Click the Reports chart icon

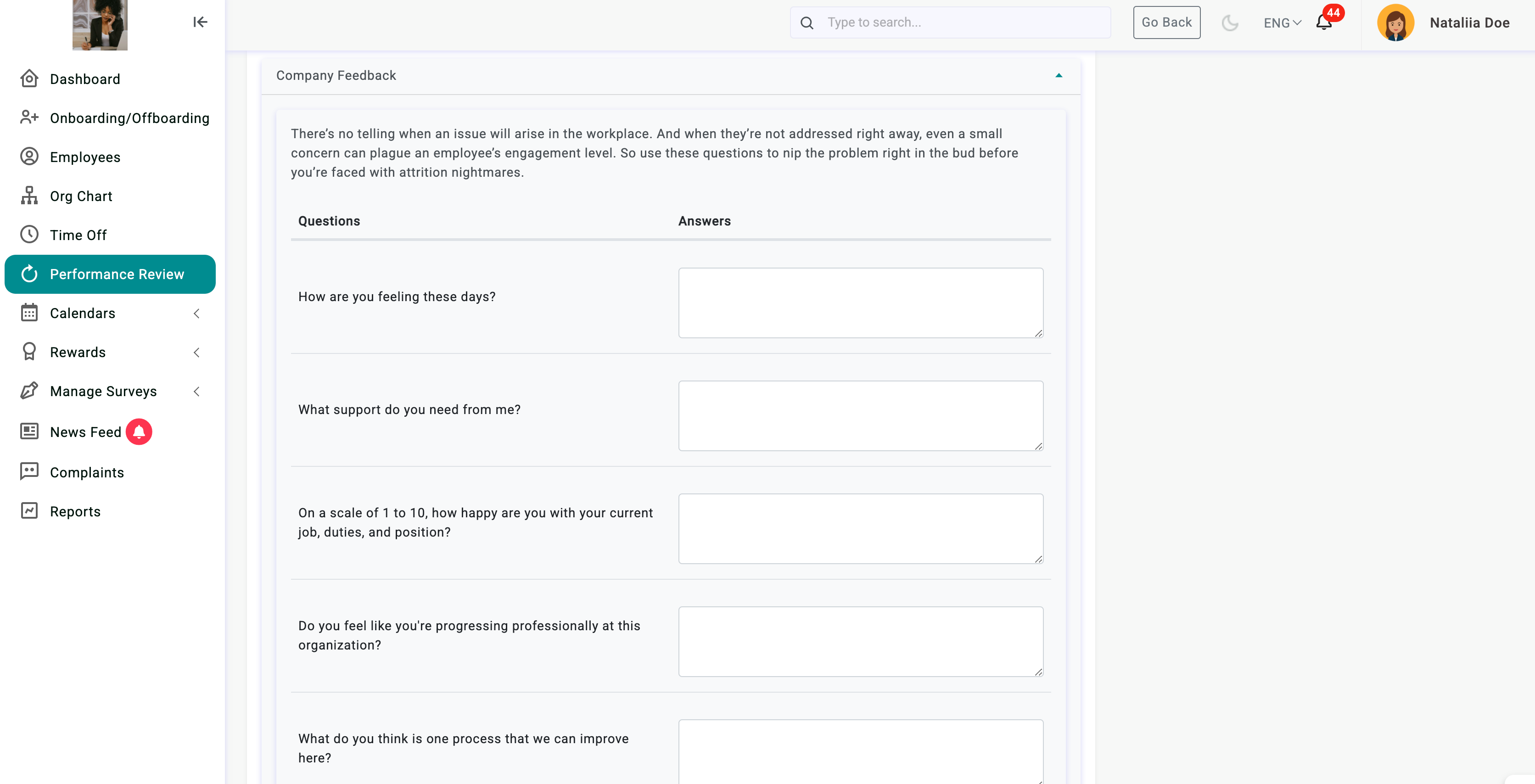coord(29,511)
